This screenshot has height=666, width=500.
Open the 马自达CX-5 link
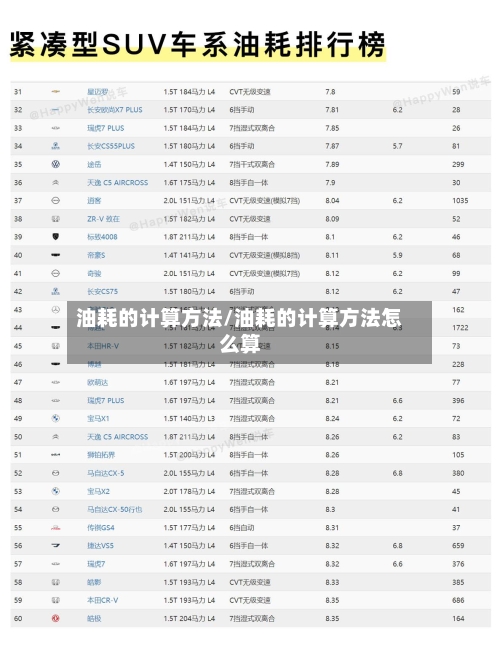[x=106, y=473]
